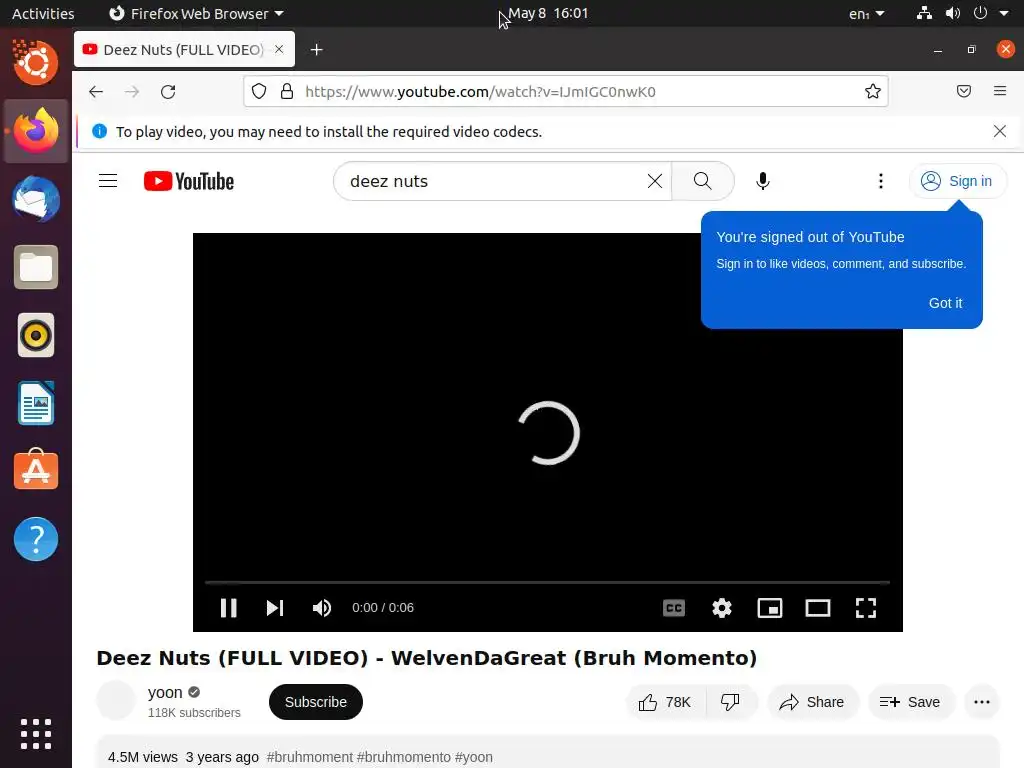Skip to next video in player

275,608
